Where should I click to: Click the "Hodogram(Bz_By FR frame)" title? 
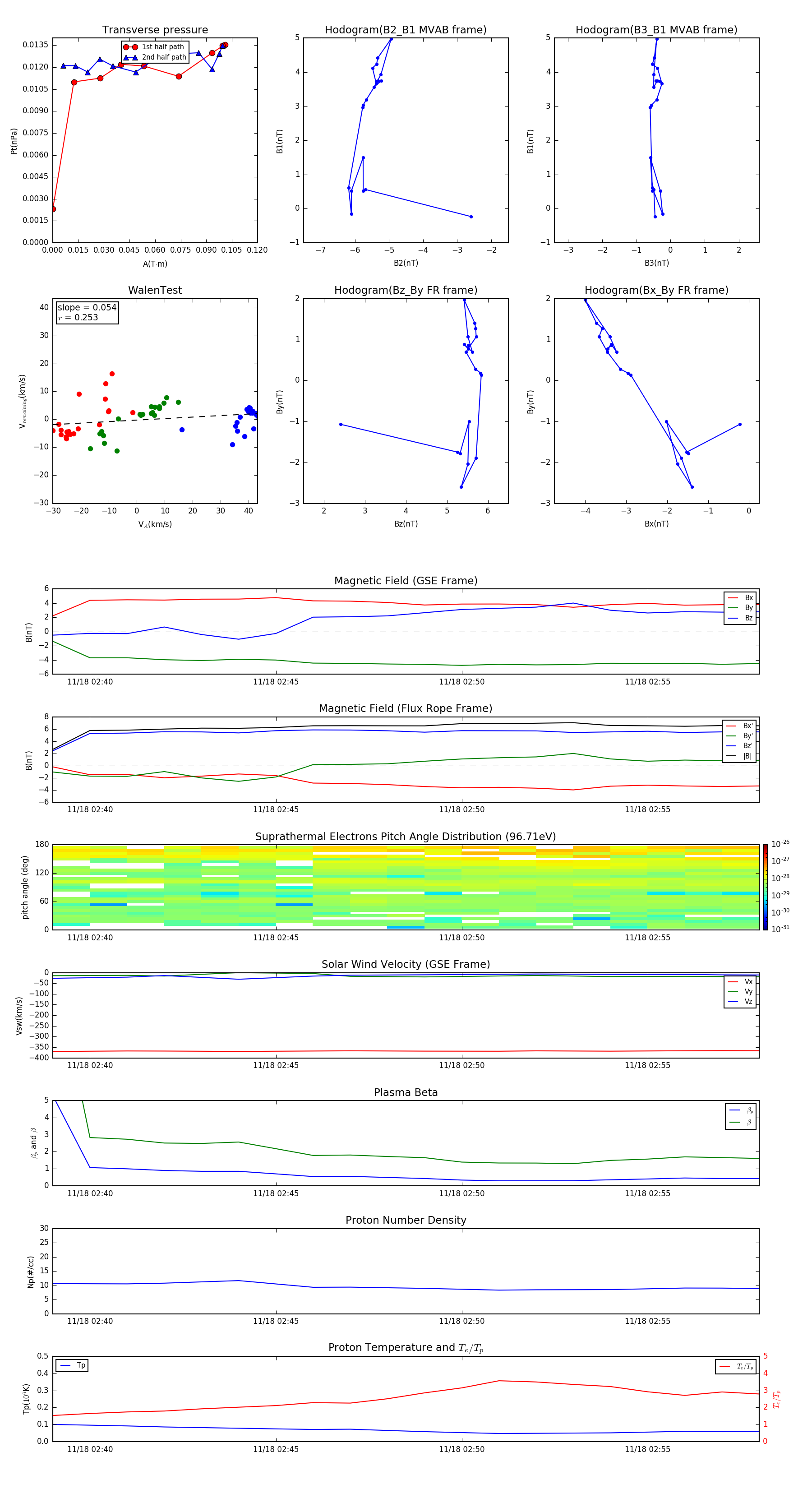[406, 290]
